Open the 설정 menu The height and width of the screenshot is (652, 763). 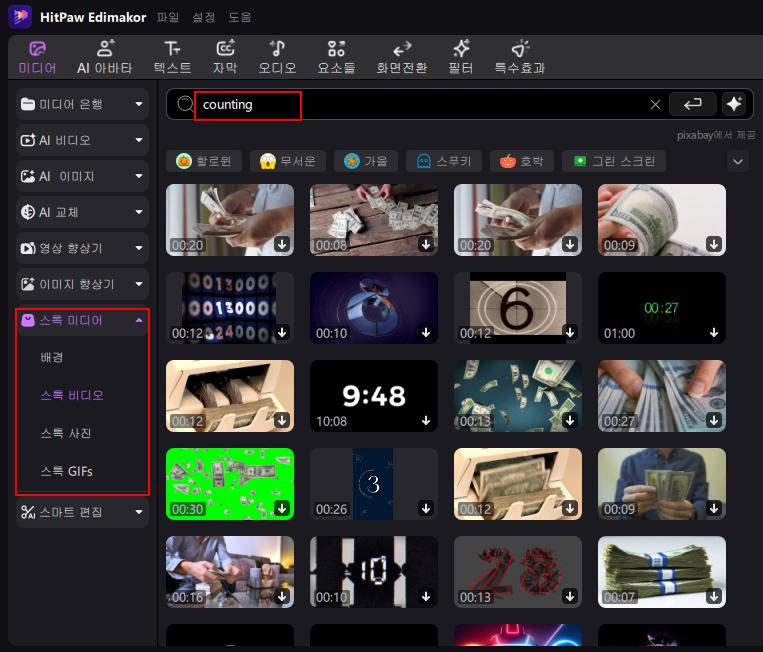(x=203, y=18)
